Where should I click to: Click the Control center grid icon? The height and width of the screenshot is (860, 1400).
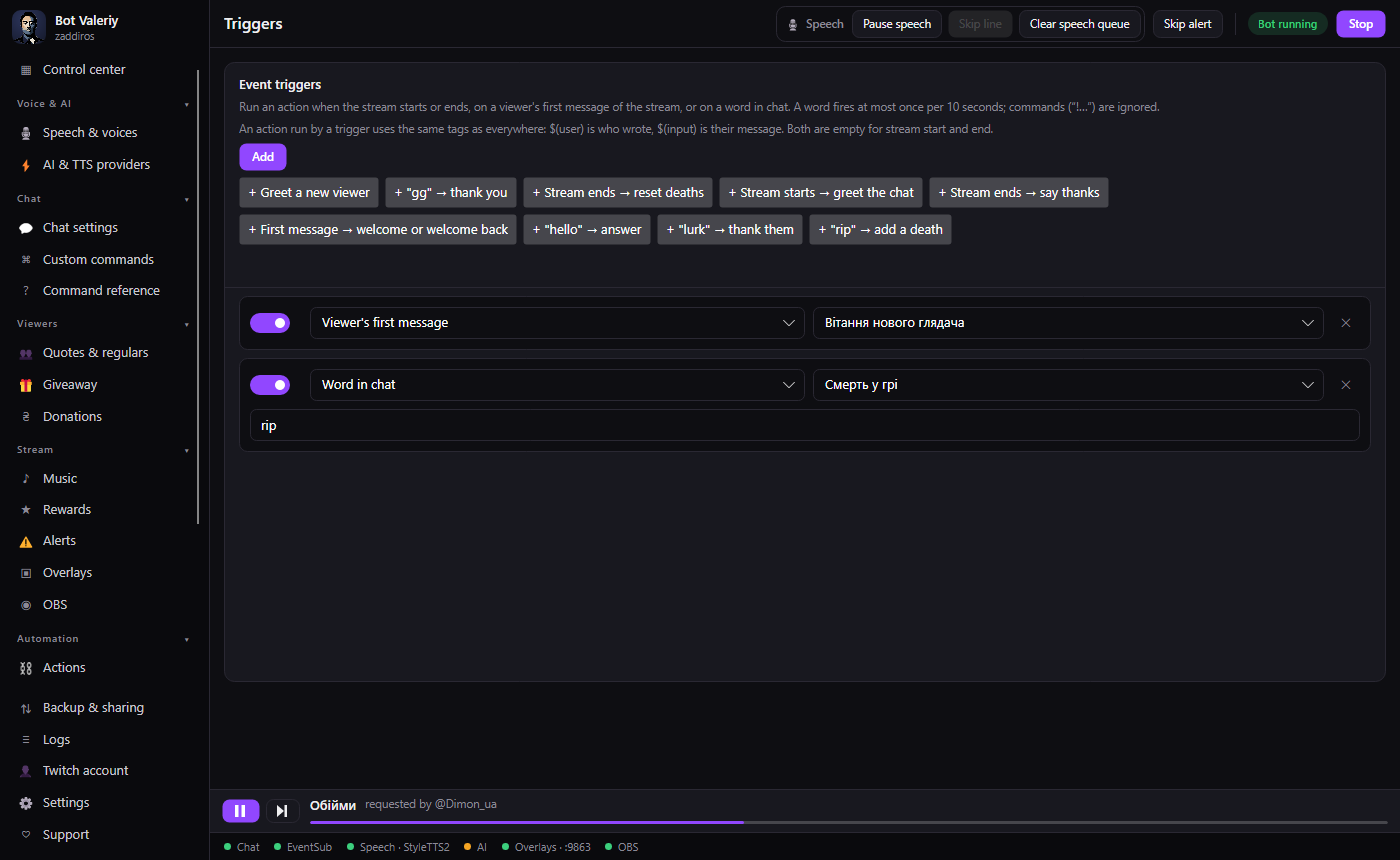pos(26,70)
